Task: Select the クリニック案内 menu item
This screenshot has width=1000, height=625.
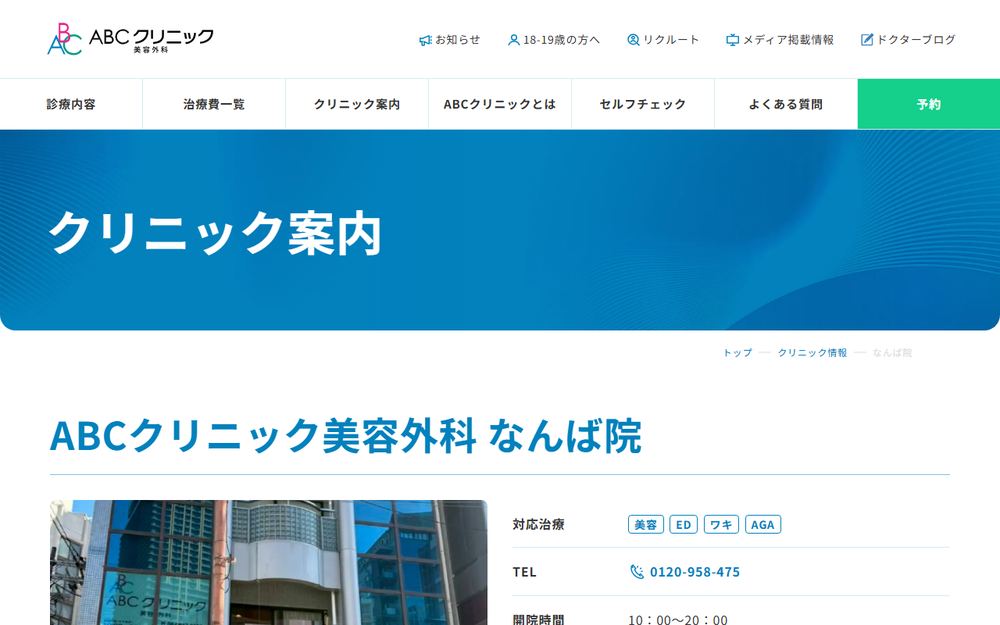Action: pos(357,104)
